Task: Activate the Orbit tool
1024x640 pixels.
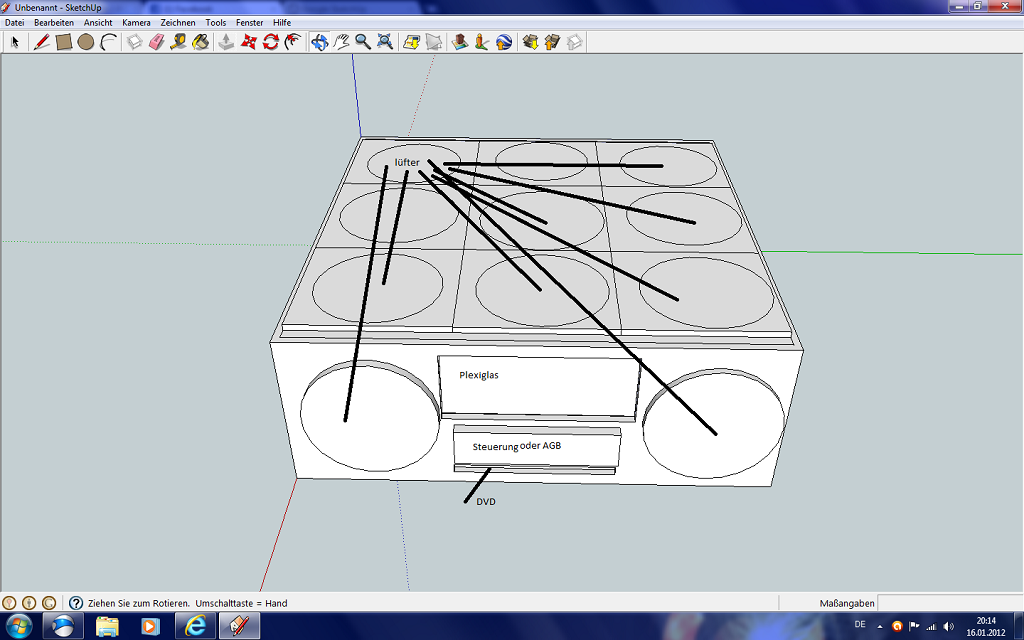Action: coord(319,41)
